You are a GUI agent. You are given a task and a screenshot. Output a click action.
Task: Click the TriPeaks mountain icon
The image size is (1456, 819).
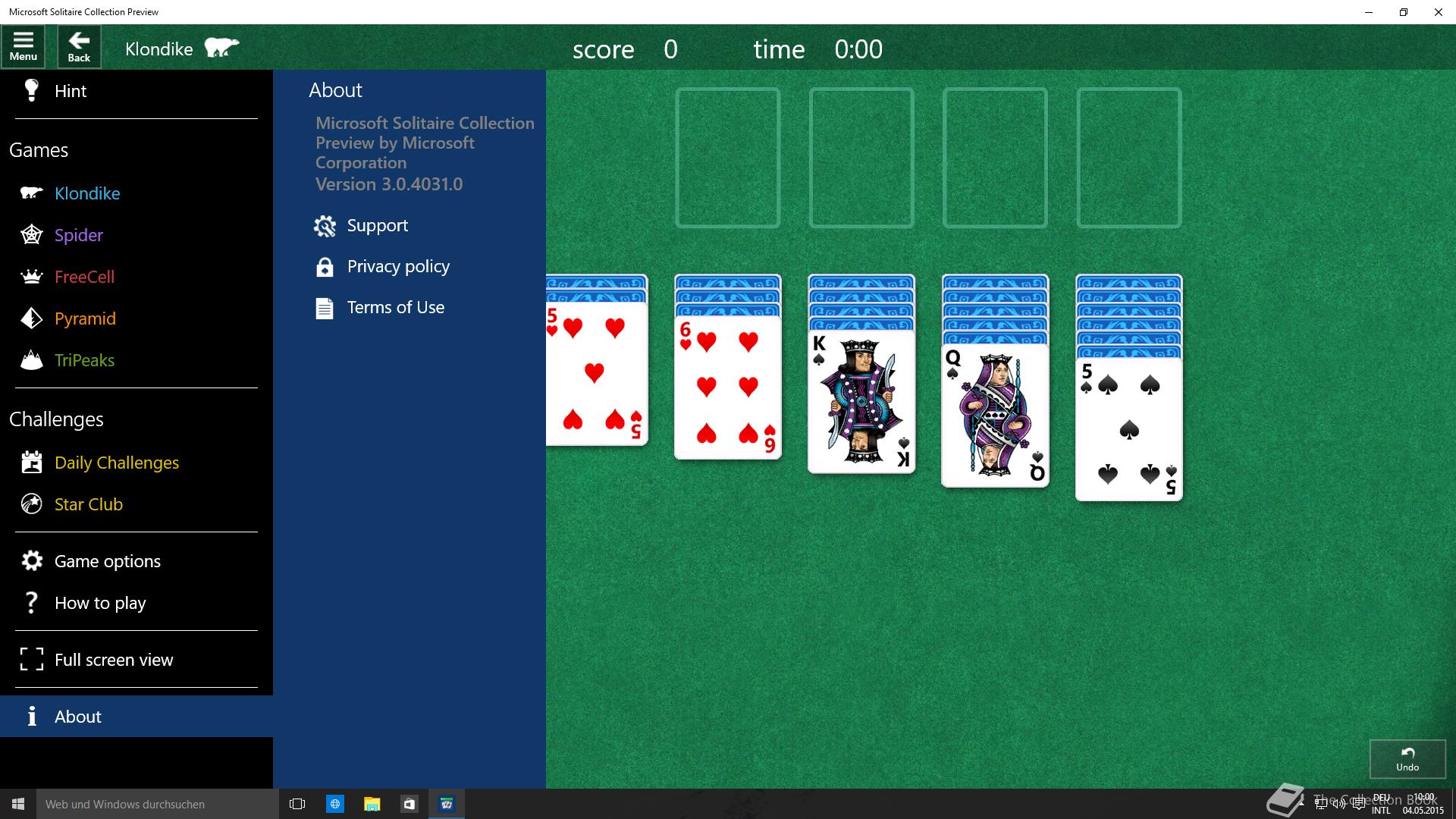pyautogui.click(x=31, y=360)
